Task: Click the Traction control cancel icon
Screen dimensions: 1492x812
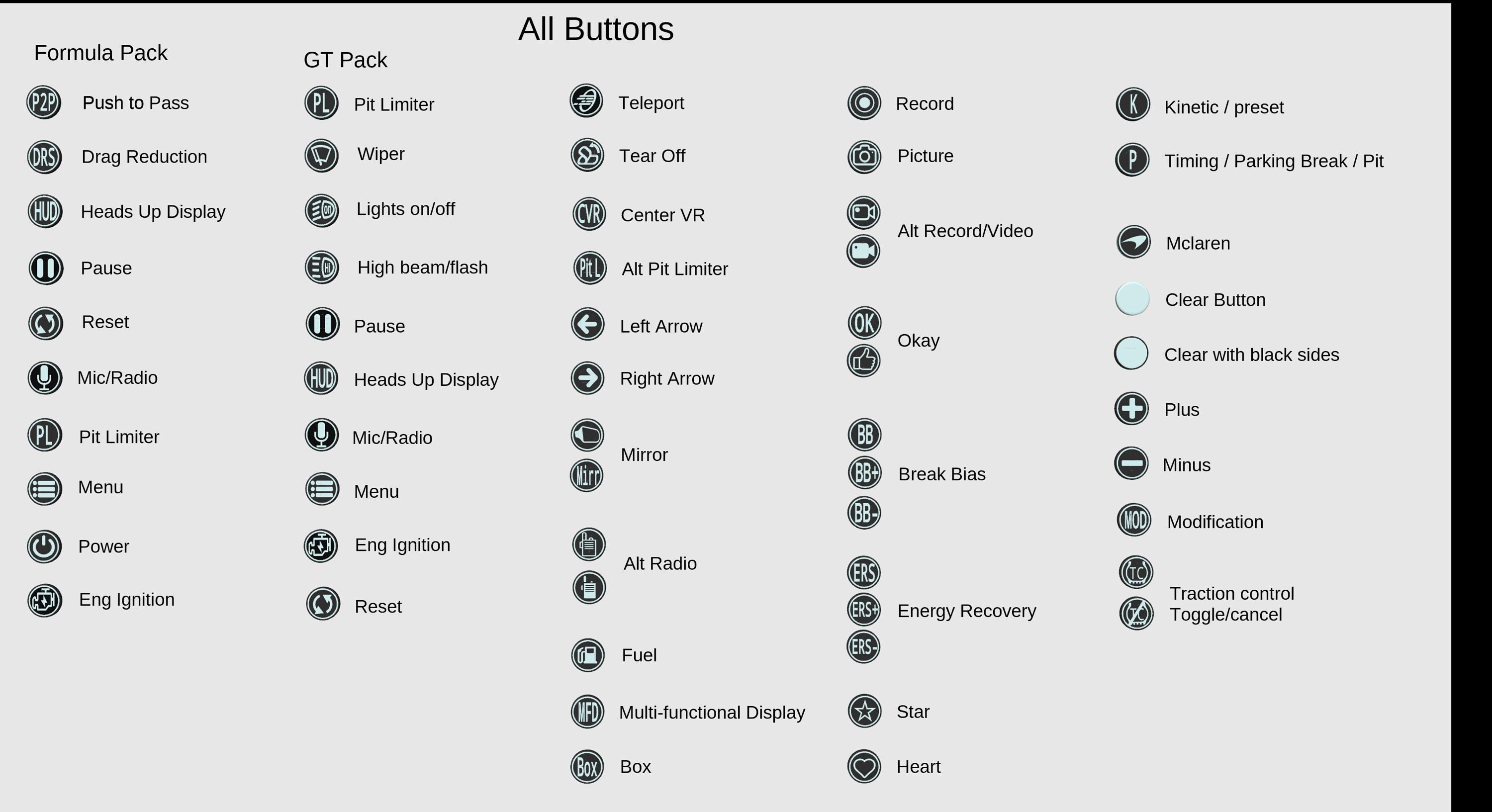Action: [1136, 613]
